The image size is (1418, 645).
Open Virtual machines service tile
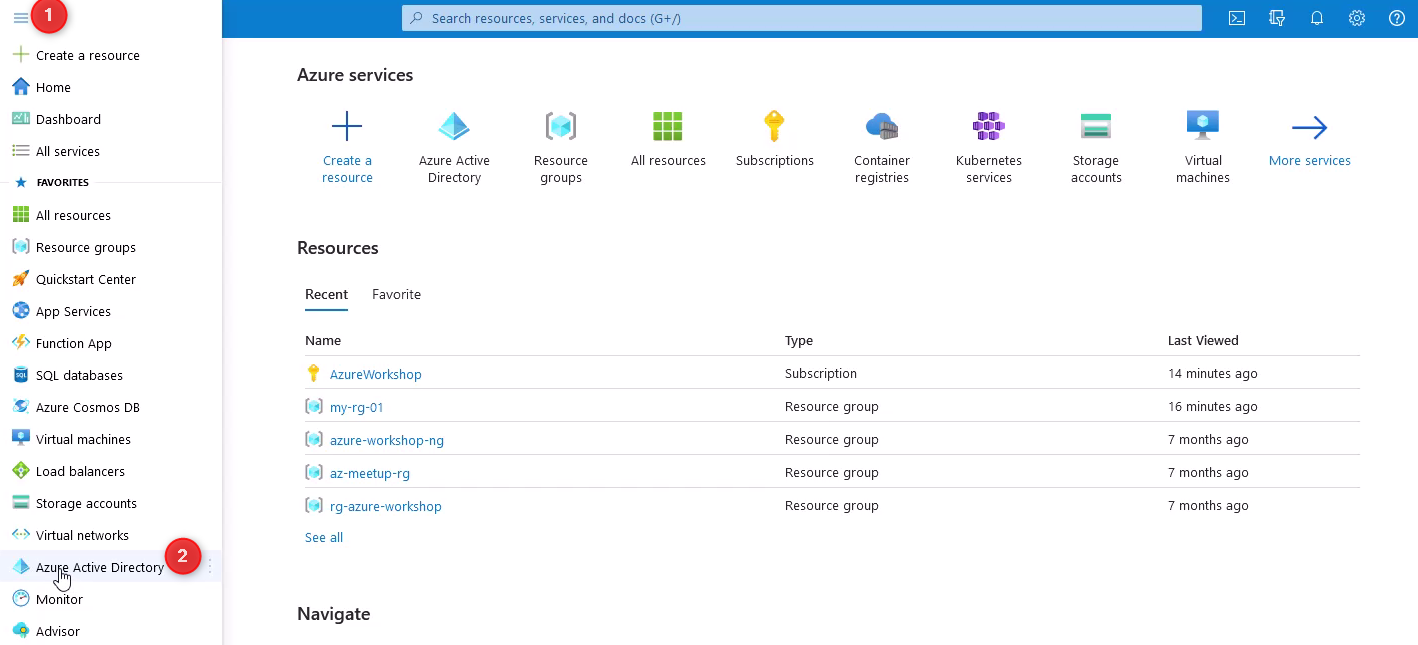[x=1203, y=147]
